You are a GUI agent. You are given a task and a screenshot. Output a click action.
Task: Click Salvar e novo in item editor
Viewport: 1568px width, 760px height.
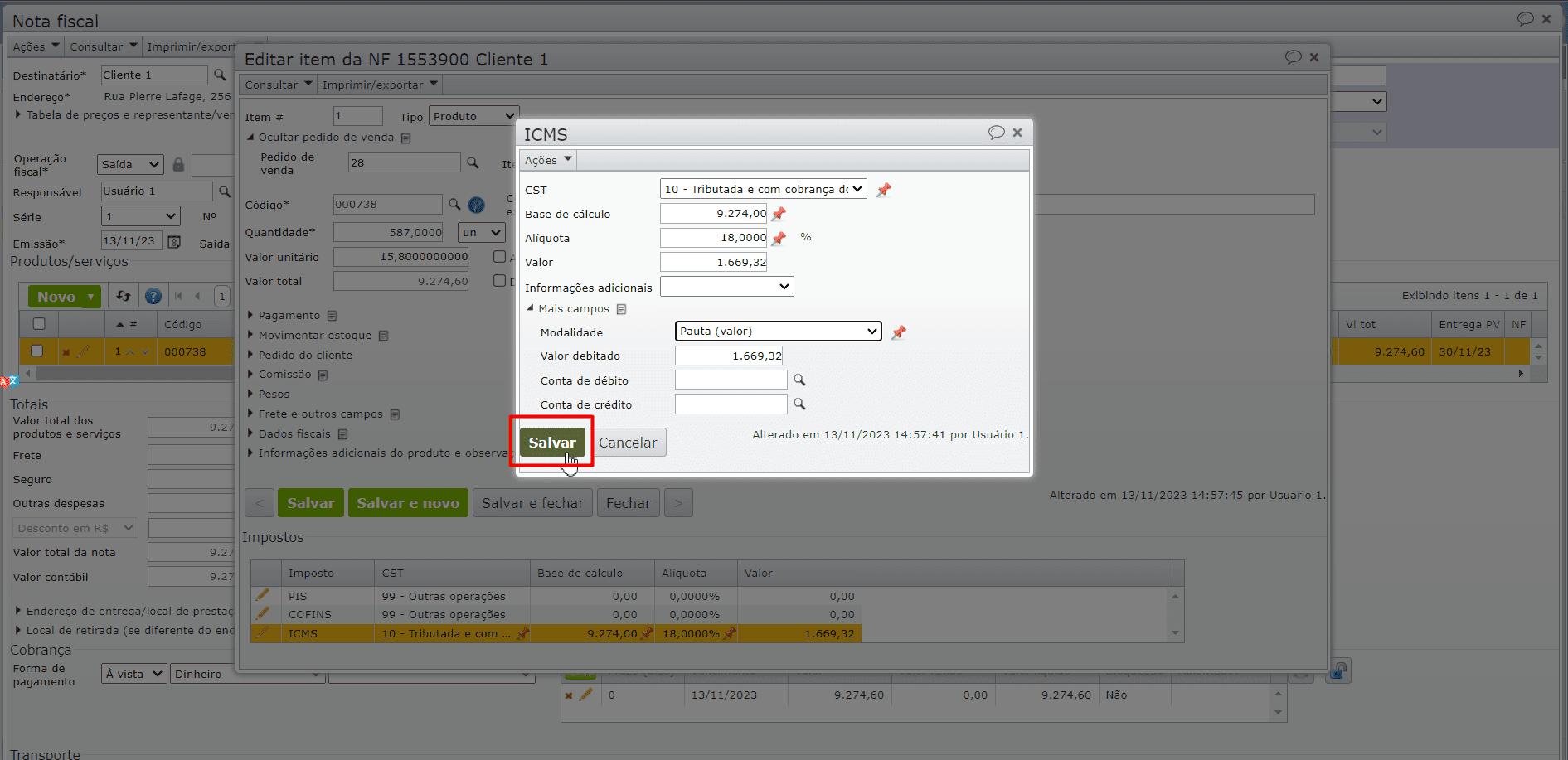click(x=408, y=503)
